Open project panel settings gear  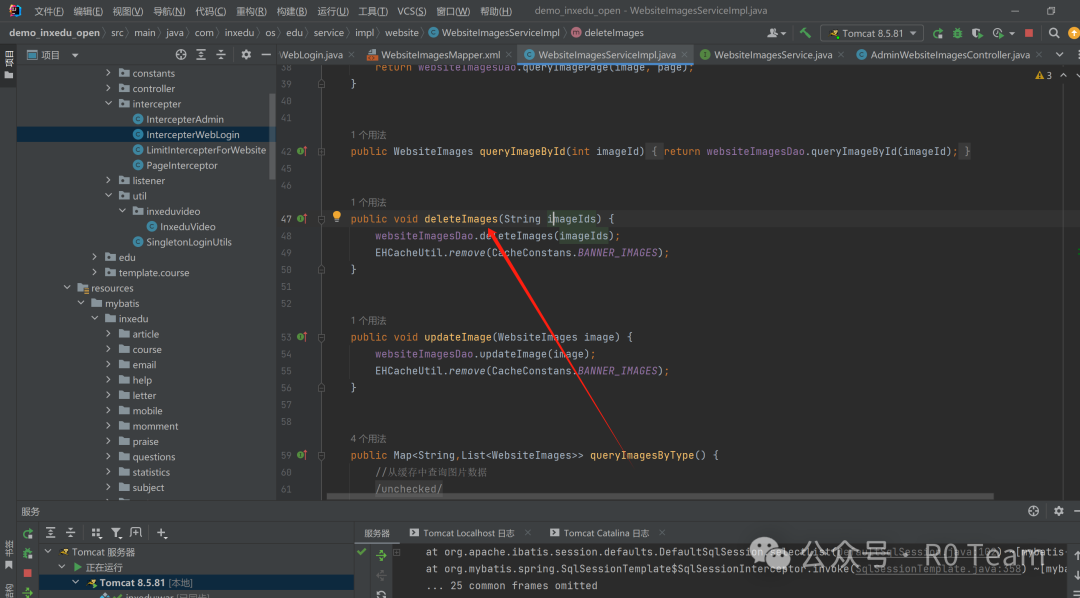[x=246, y=54]
